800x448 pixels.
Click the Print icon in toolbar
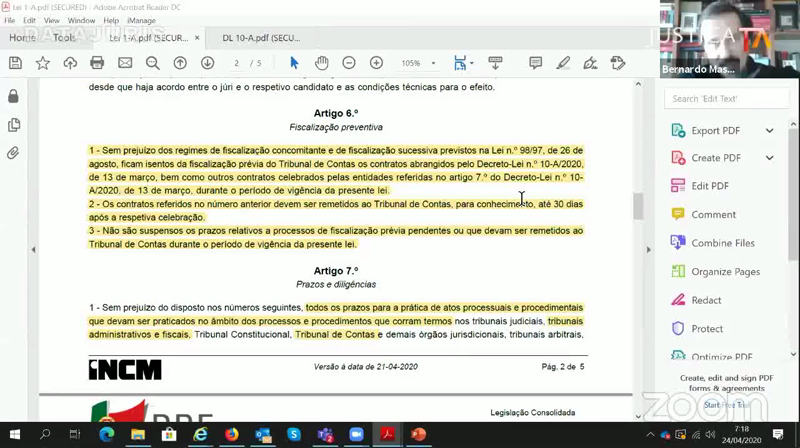coord(97,63)
